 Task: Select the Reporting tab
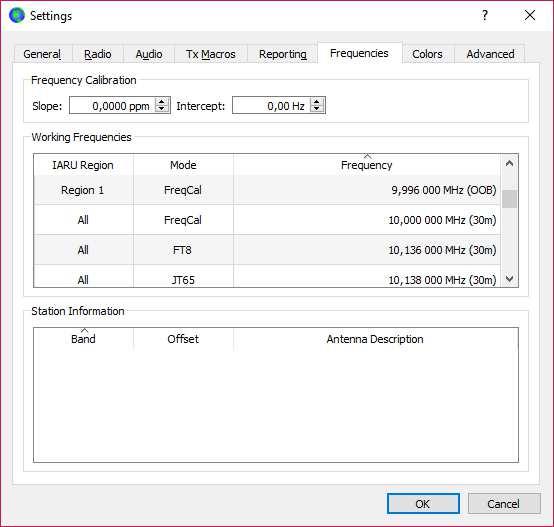coord(283,54)
